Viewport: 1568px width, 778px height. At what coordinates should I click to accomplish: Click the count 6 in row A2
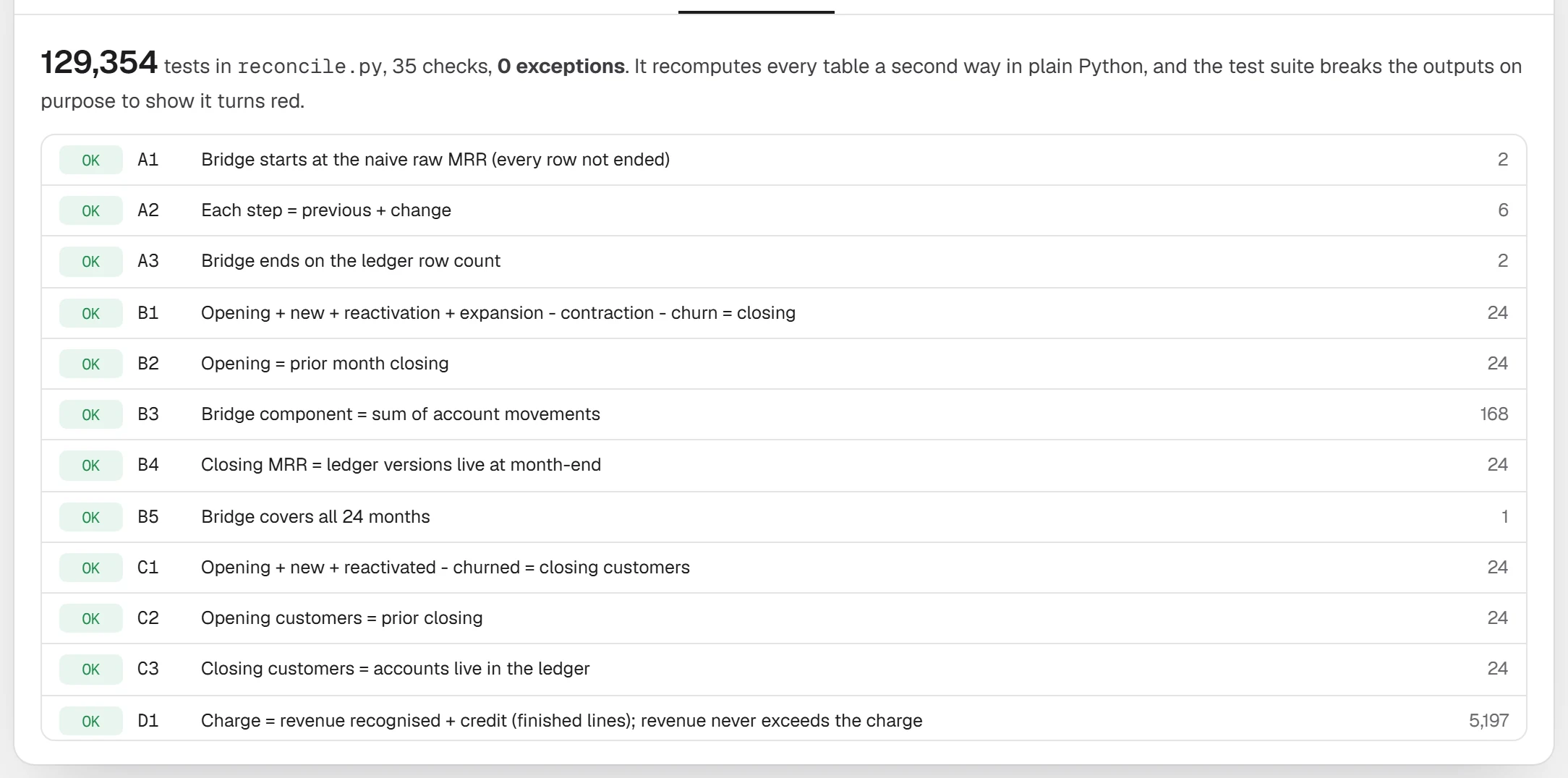[1503, 210]
